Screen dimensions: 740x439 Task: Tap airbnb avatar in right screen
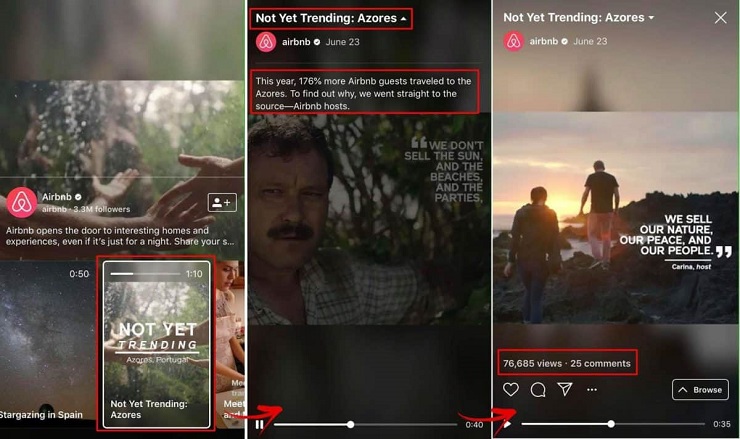coord(513,41)
